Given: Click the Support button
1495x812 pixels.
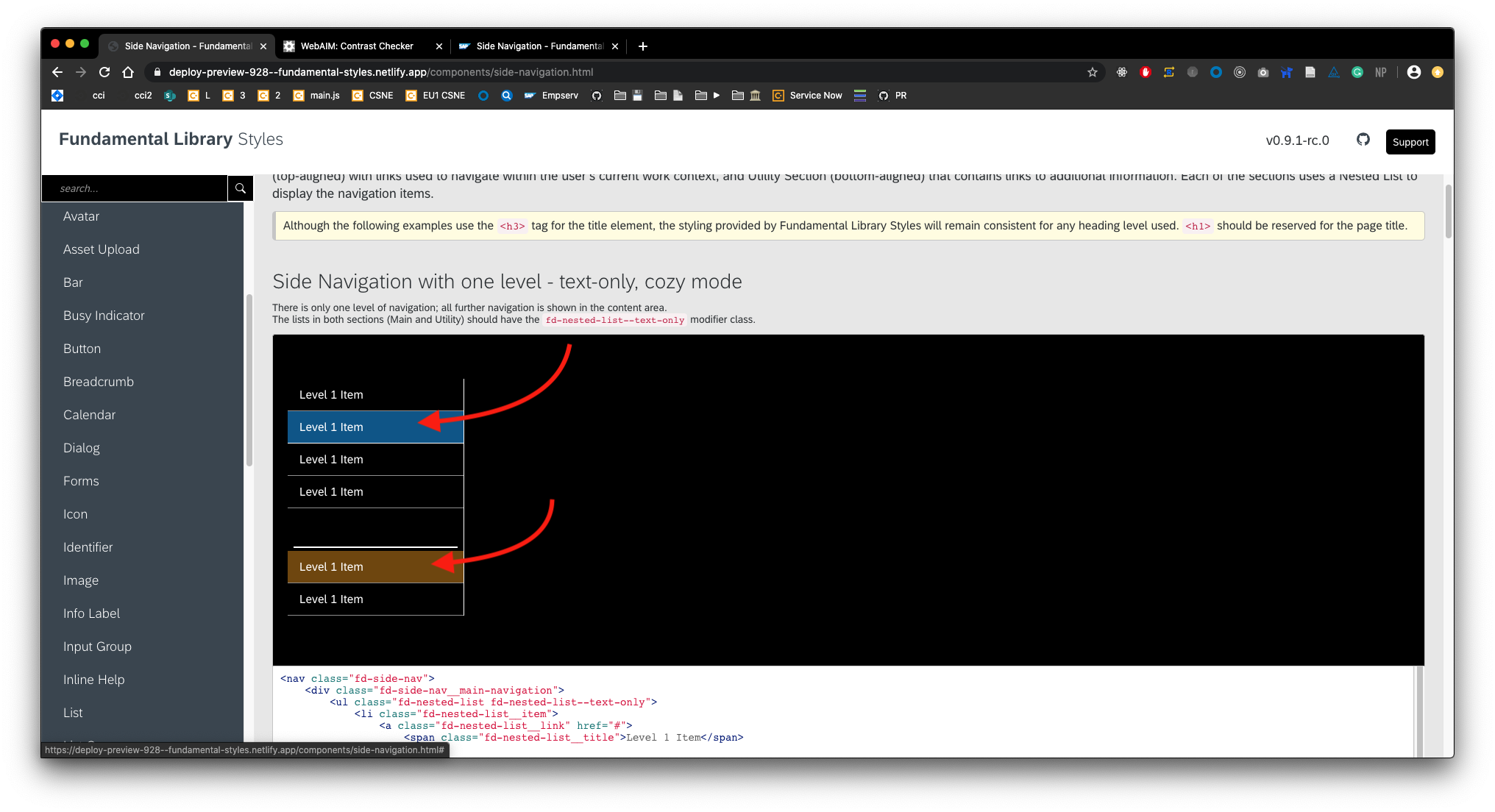Looking at the screenshot, I should tap(1410, 141).
